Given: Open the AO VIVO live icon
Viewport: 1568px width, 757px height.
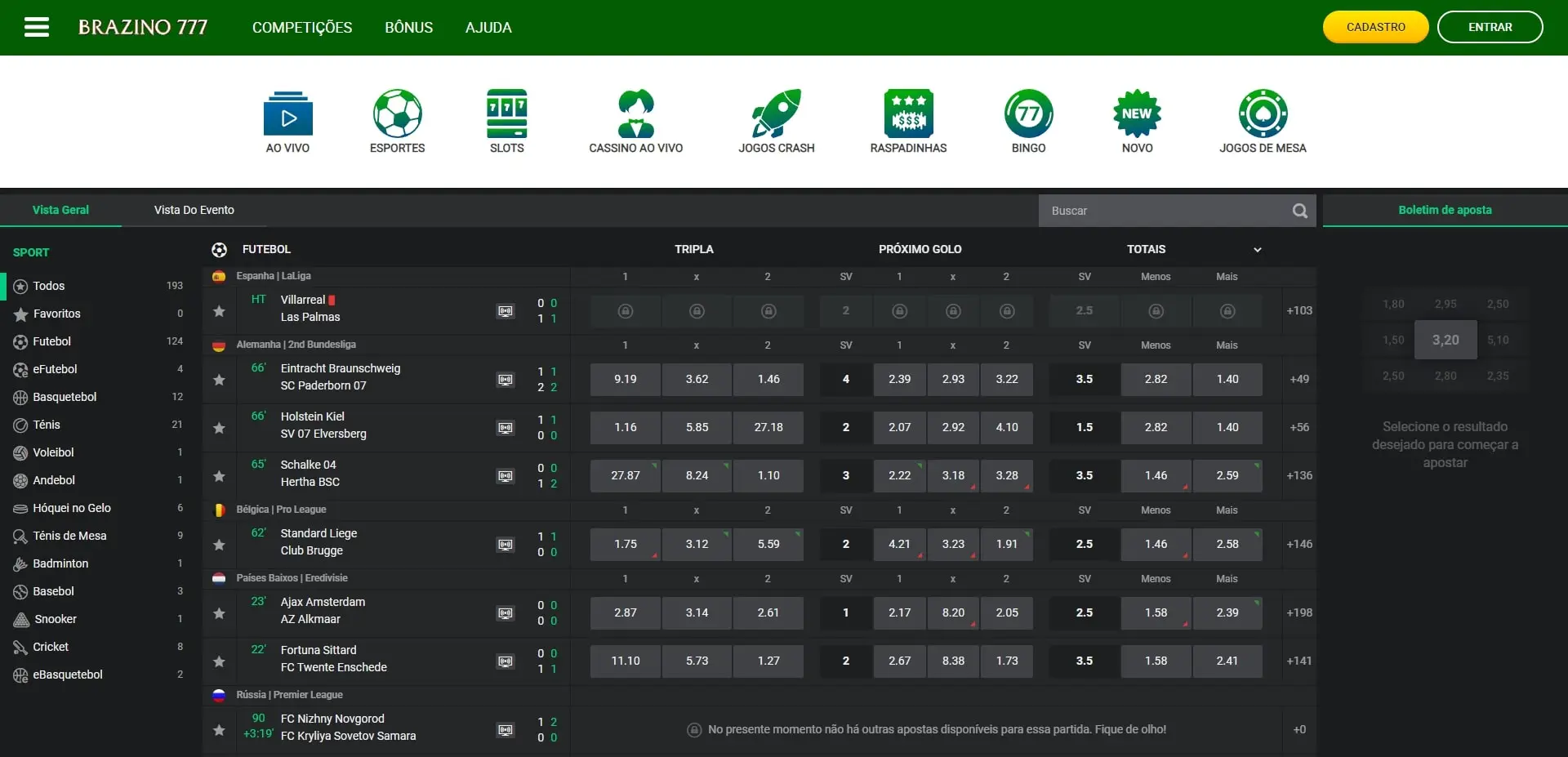Looking at the screenshot, I should (287, 114).
